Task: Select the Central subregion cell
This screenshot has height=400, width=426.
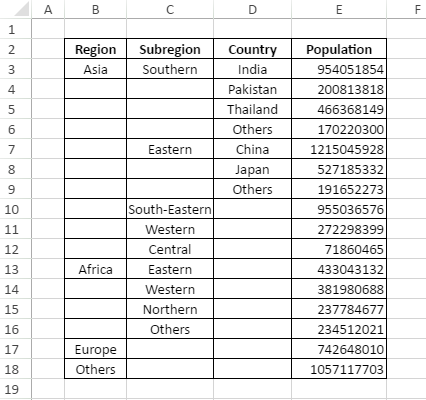Action: (x=170, y=249)
